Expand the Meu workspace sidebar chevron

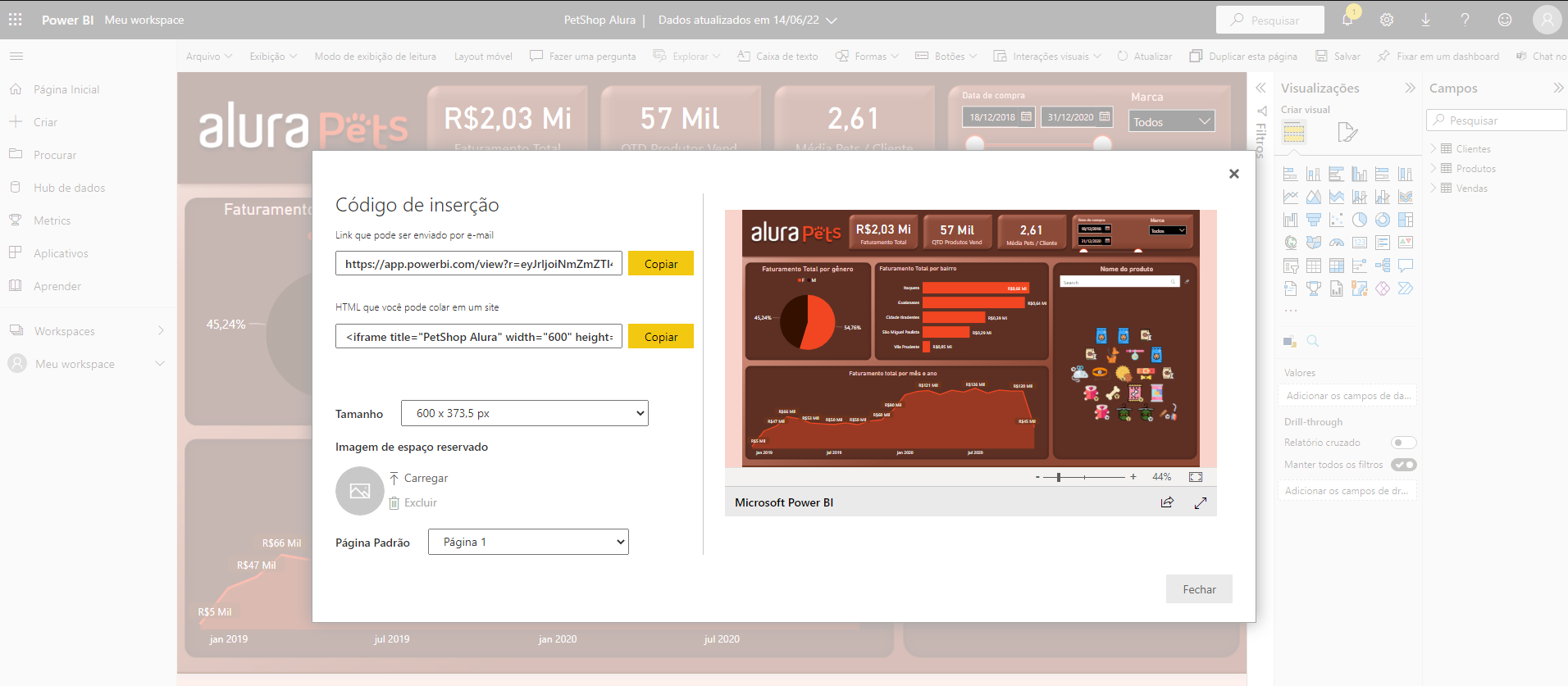[160, 364]
